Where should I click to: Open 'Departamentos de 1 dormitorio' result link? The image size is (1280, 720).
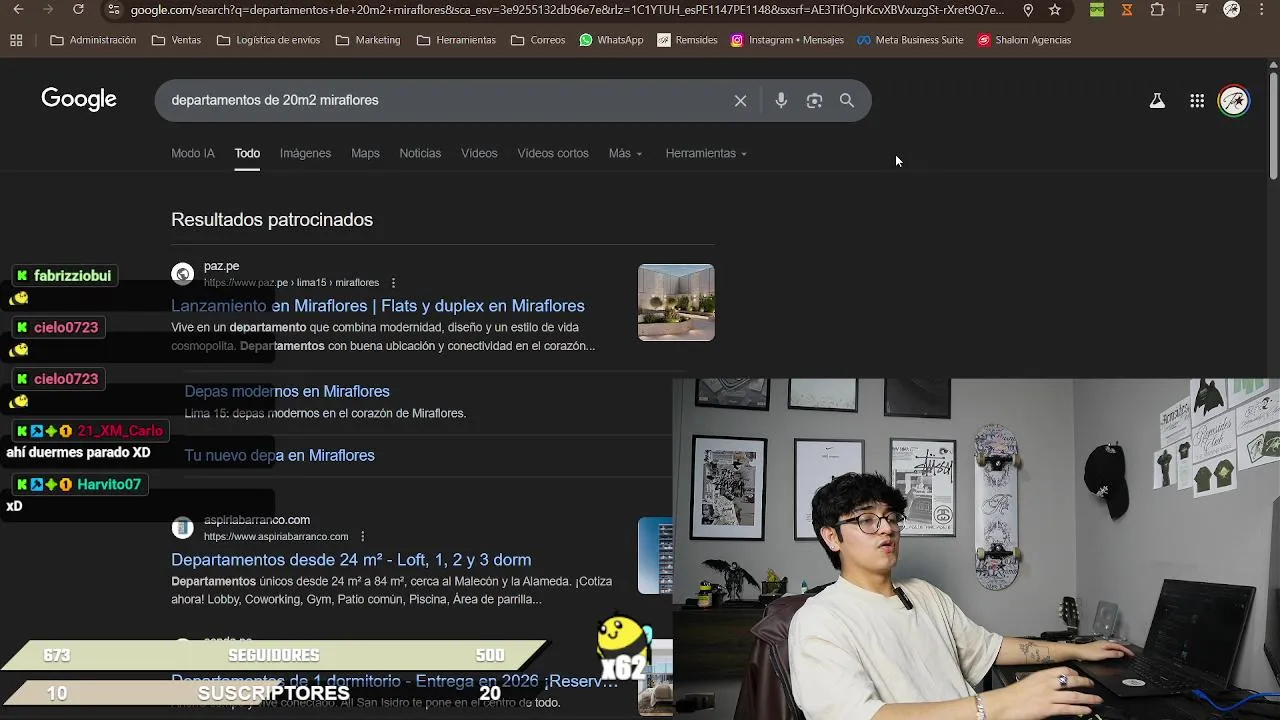(394, 681)
